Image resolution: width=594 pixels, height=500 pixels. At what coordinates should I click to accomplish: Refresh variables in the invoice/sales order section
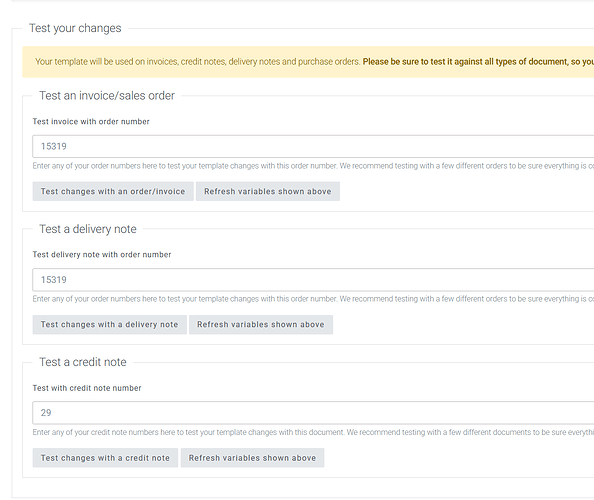268,191
